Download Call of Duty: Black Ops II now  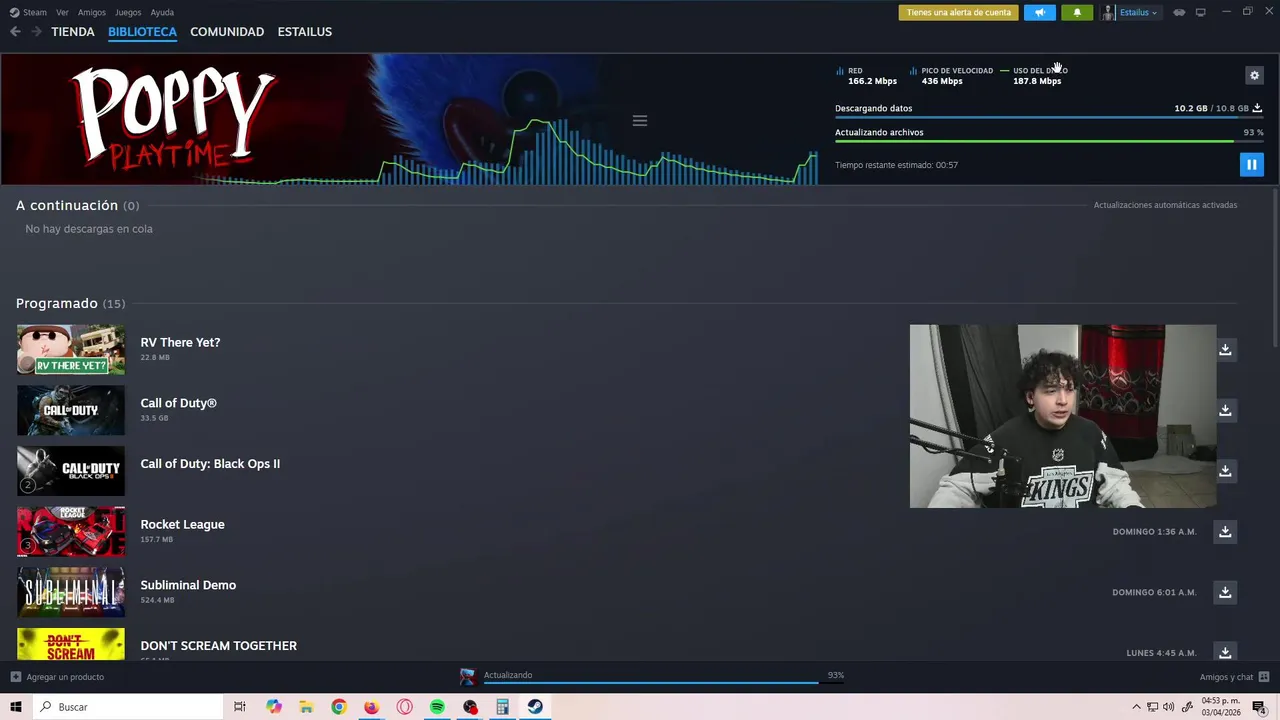tap(1225, 470)
